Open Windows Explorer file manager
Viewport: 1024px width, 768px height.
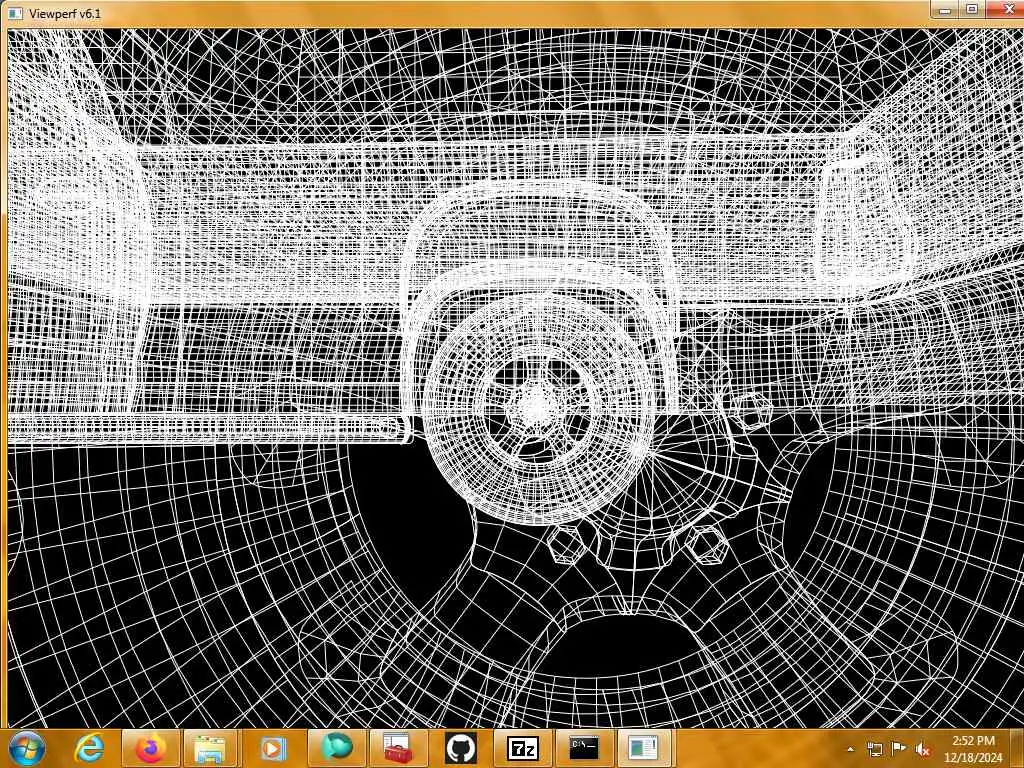click(210, 748)
